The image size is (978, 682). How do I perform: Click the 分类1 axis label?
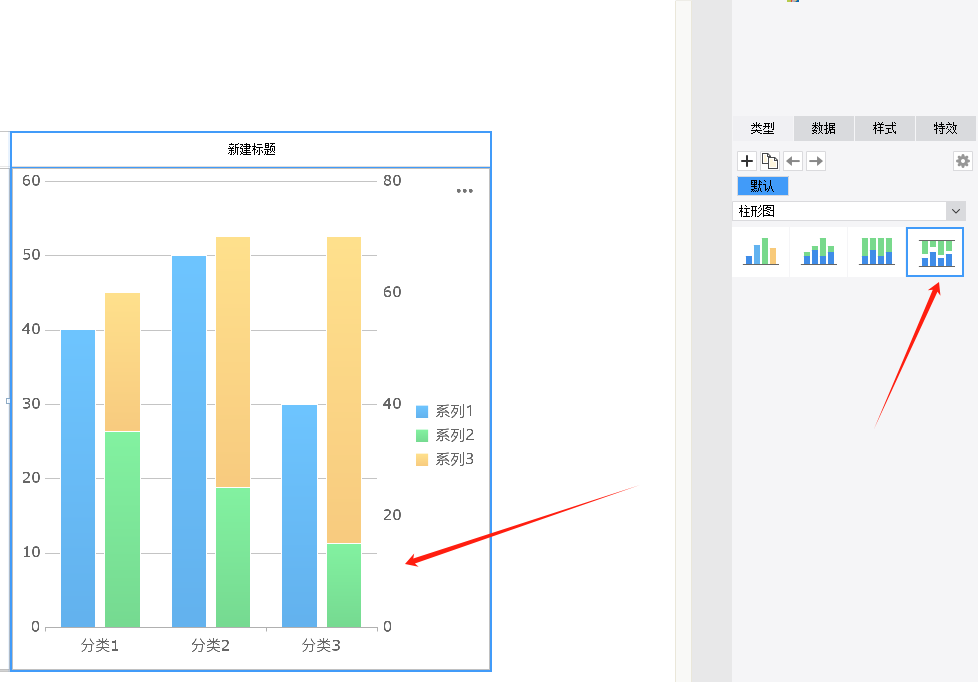click(100, 646)
